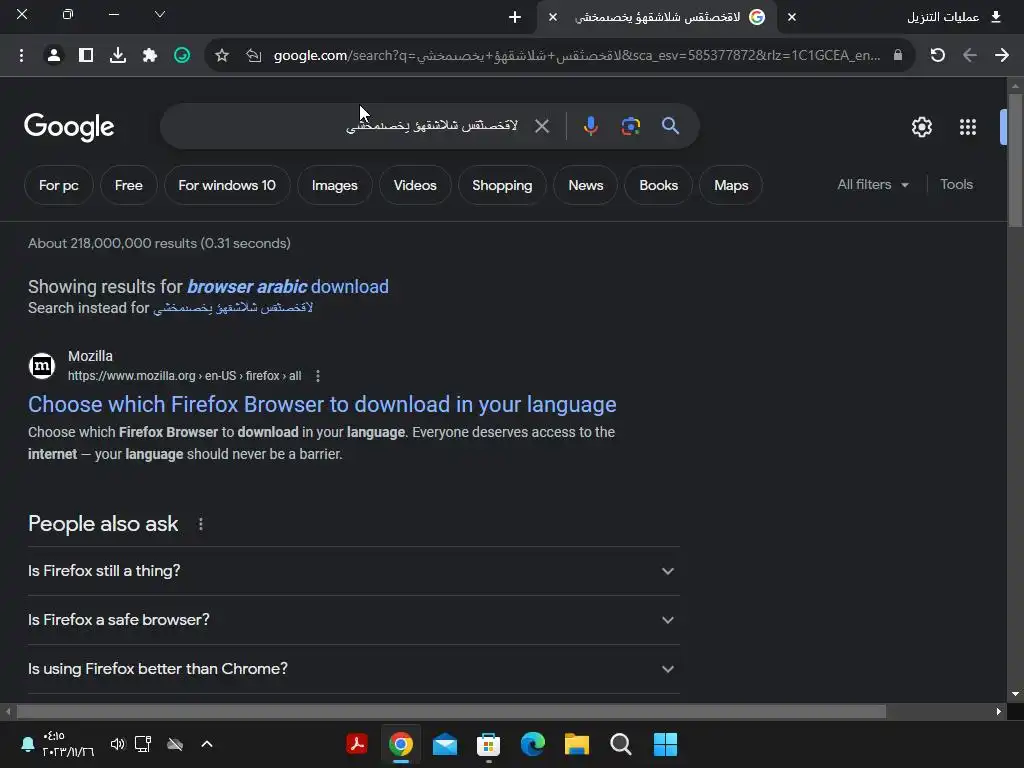1024x768 pixels.
Task: Click the Chrome taskbar icon
Action: [401, 744]
